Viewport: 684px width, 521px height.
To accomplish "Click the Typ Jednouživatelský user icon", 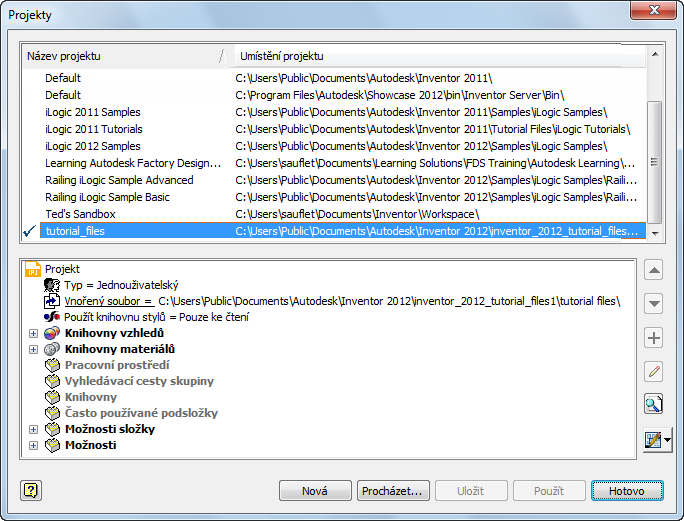I will (x=51, y=285).
